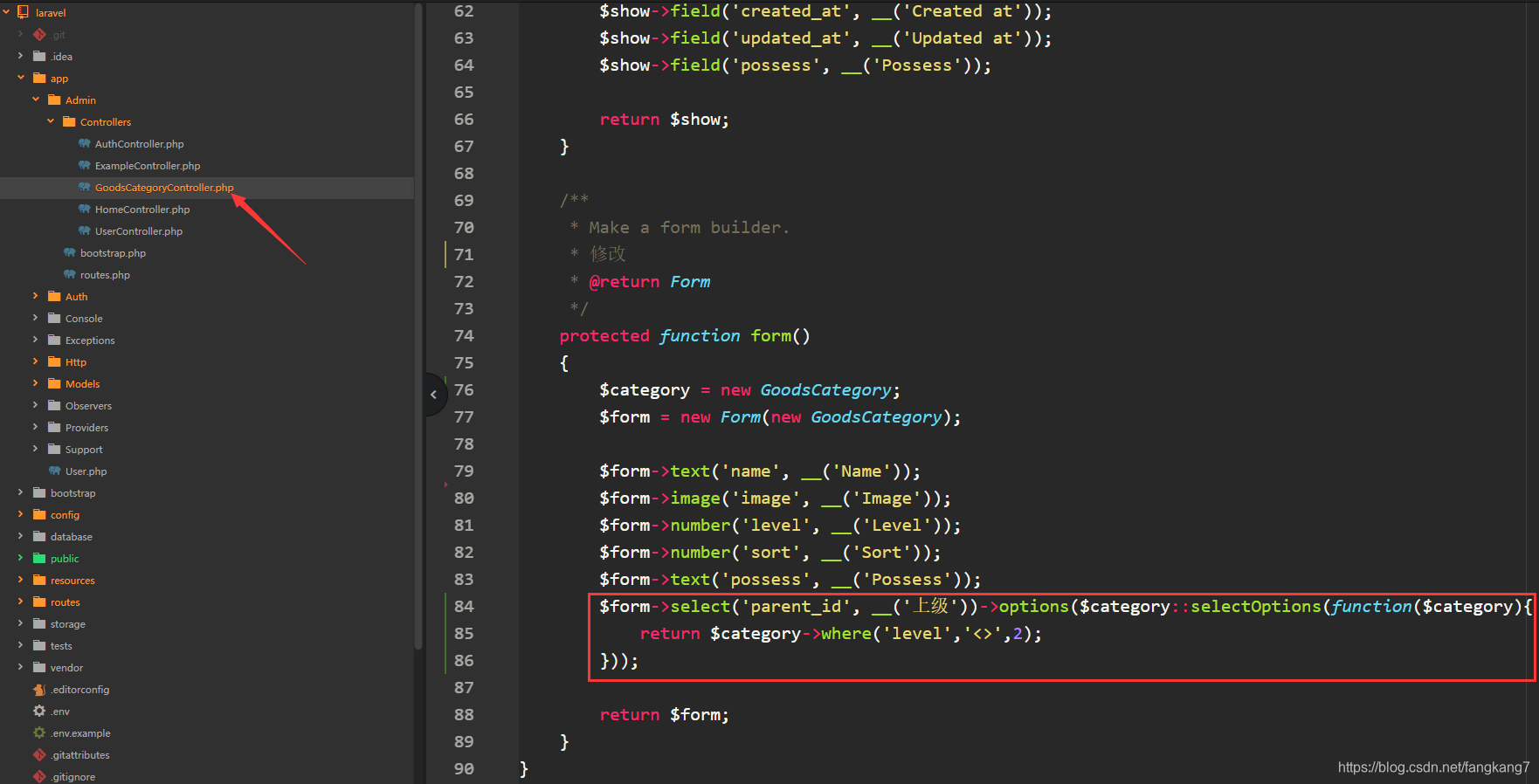The height and width of the screenshot is (784, 1539).
Task: Click the User.php file icon
Action: pyautogui.click(x=54, y=471)
